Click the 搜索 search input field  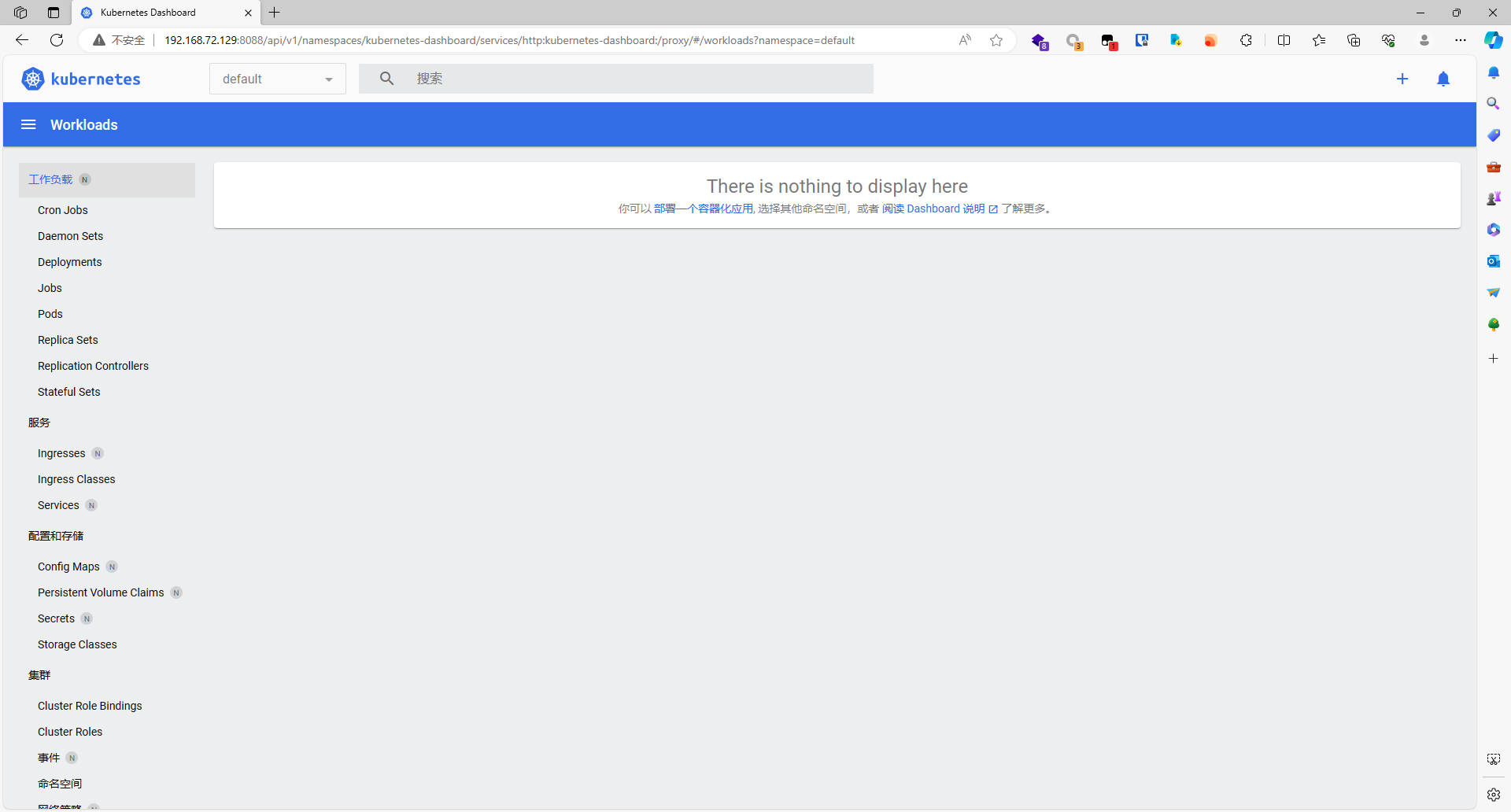pyautogui.click(x=616, y=79)
